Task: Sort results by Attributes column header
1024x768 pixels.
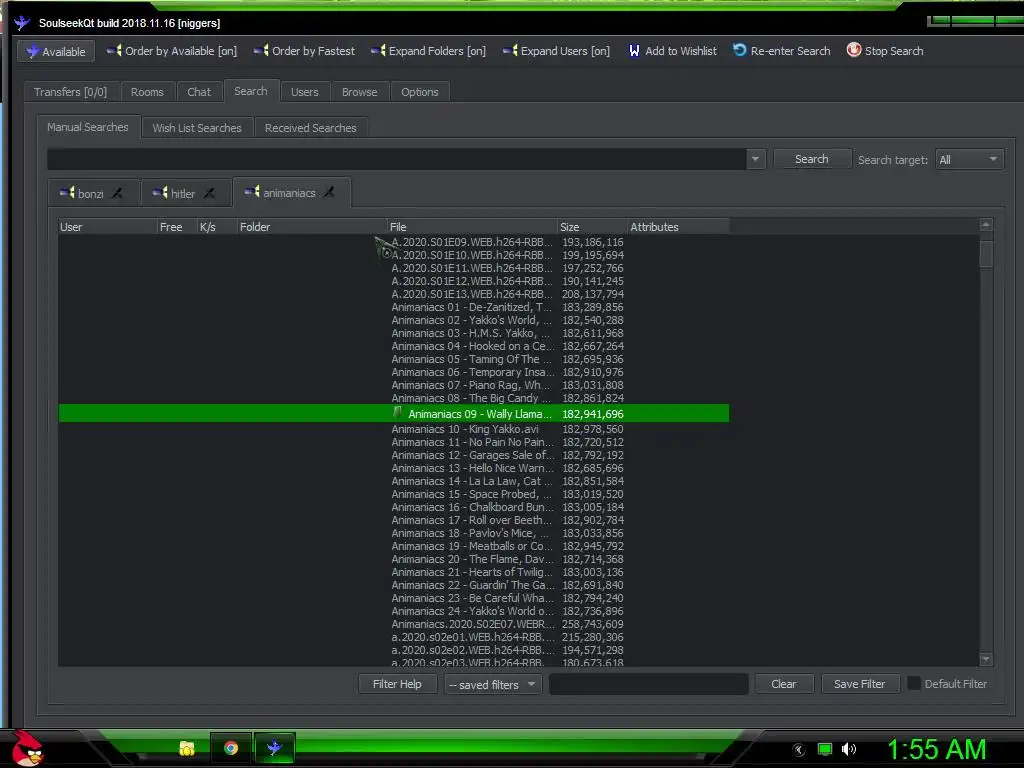Action: [679, 227]
